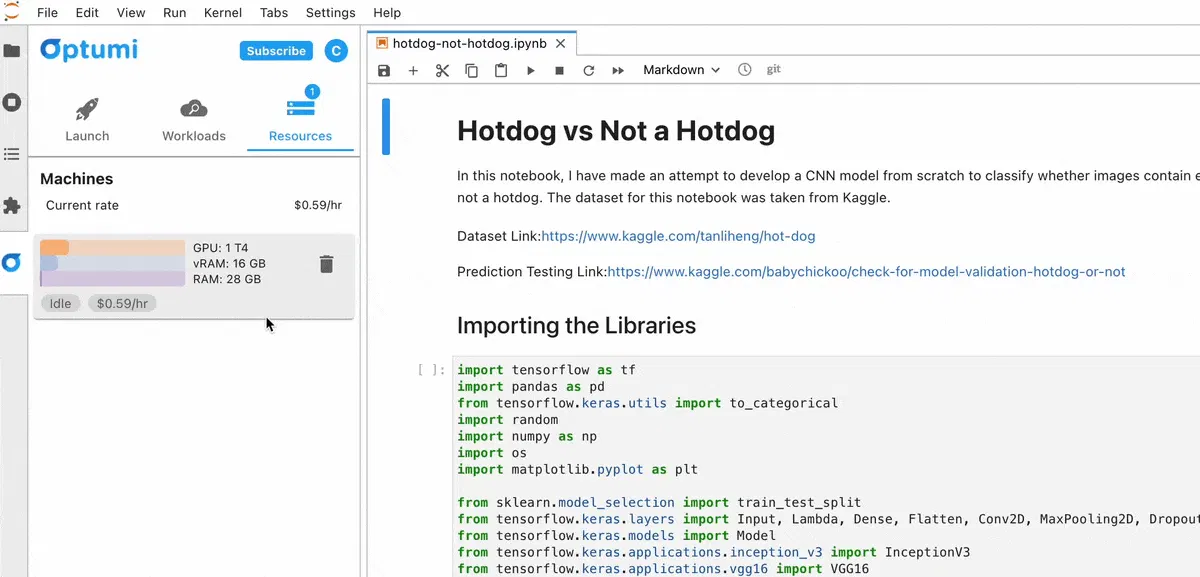Select the Resources tab
The image size is (1200, 577).
pos(300,121)
